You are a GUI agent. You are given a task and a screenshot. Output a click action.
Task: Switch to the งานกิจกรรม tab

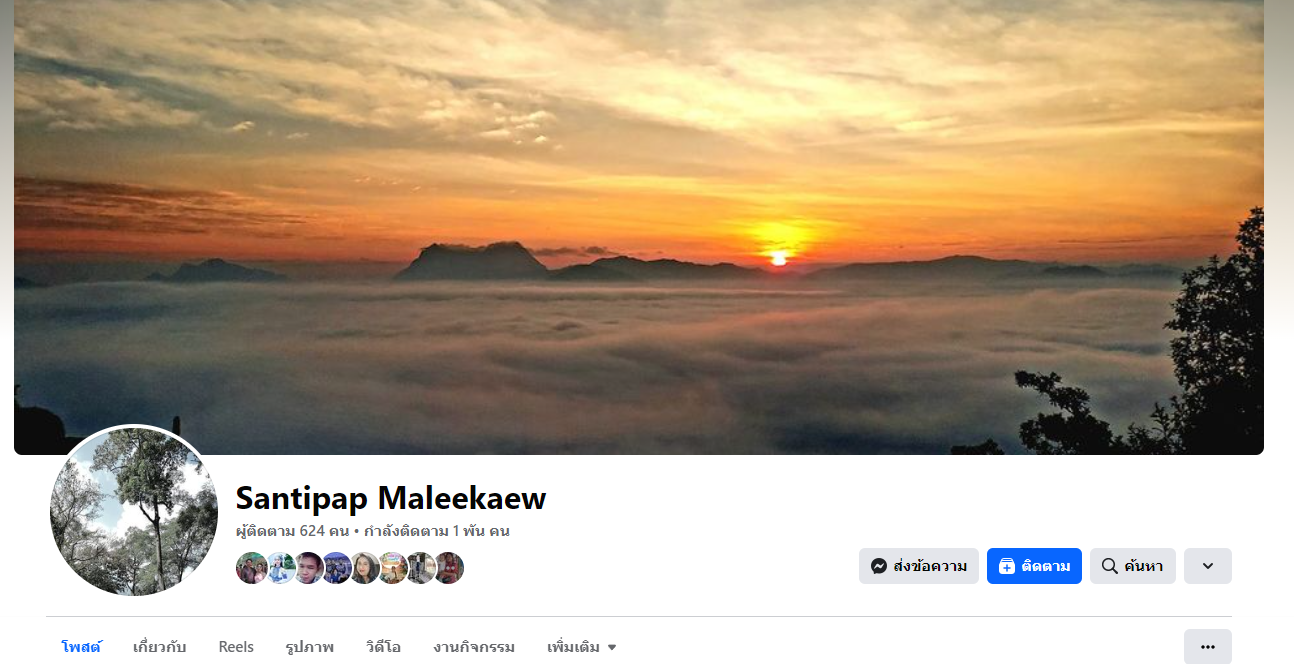tap(474, 647)
